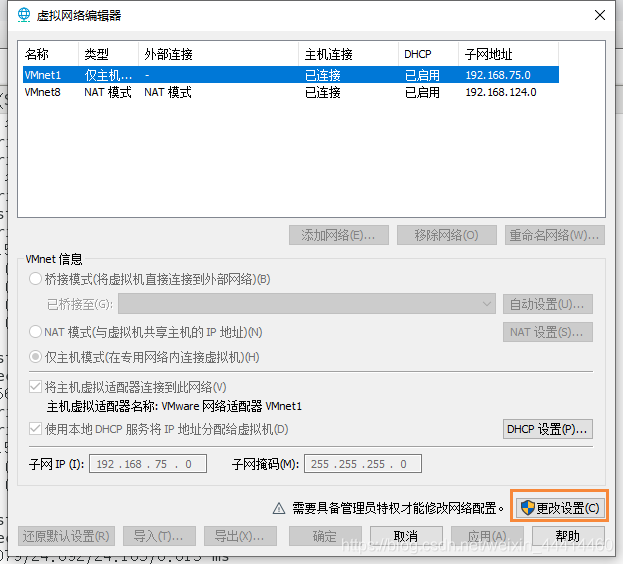Click the 已连接 cell in VMnet8 row
Screen dimensions: 623x564
tap(323, 92)
